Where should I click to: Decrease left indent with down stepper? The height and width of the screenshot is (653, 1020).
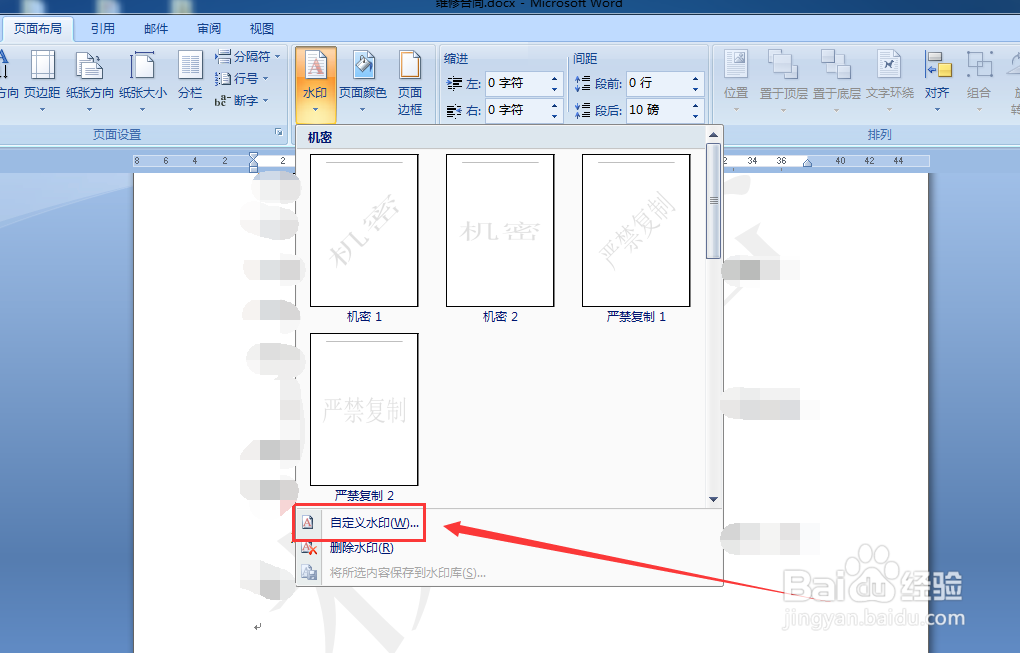pyautogui.click(x=555, y=89)
